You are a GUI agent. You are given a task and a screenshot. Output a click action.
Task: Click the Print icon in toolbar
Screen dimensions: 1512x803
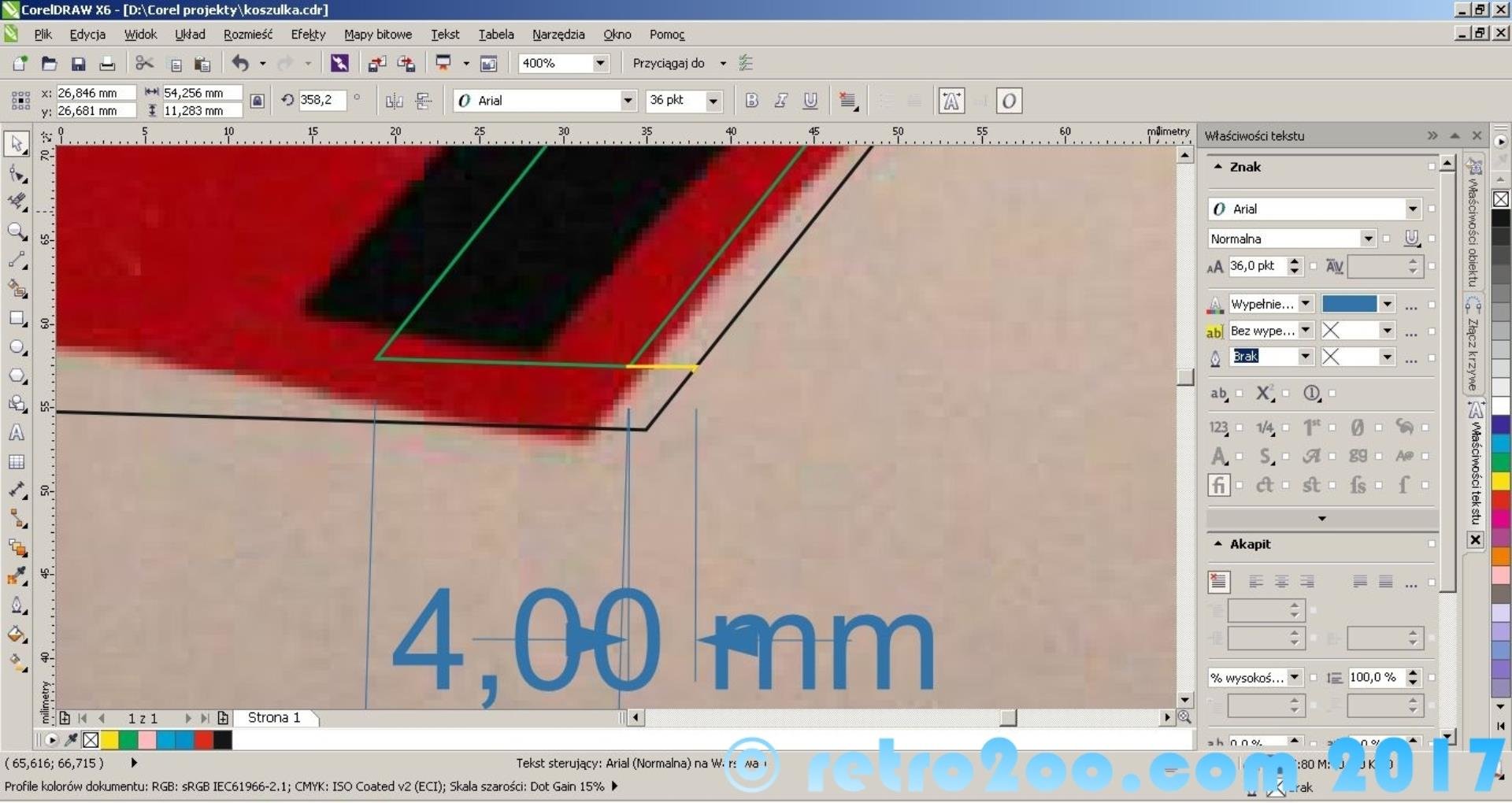tap(107, 64)
